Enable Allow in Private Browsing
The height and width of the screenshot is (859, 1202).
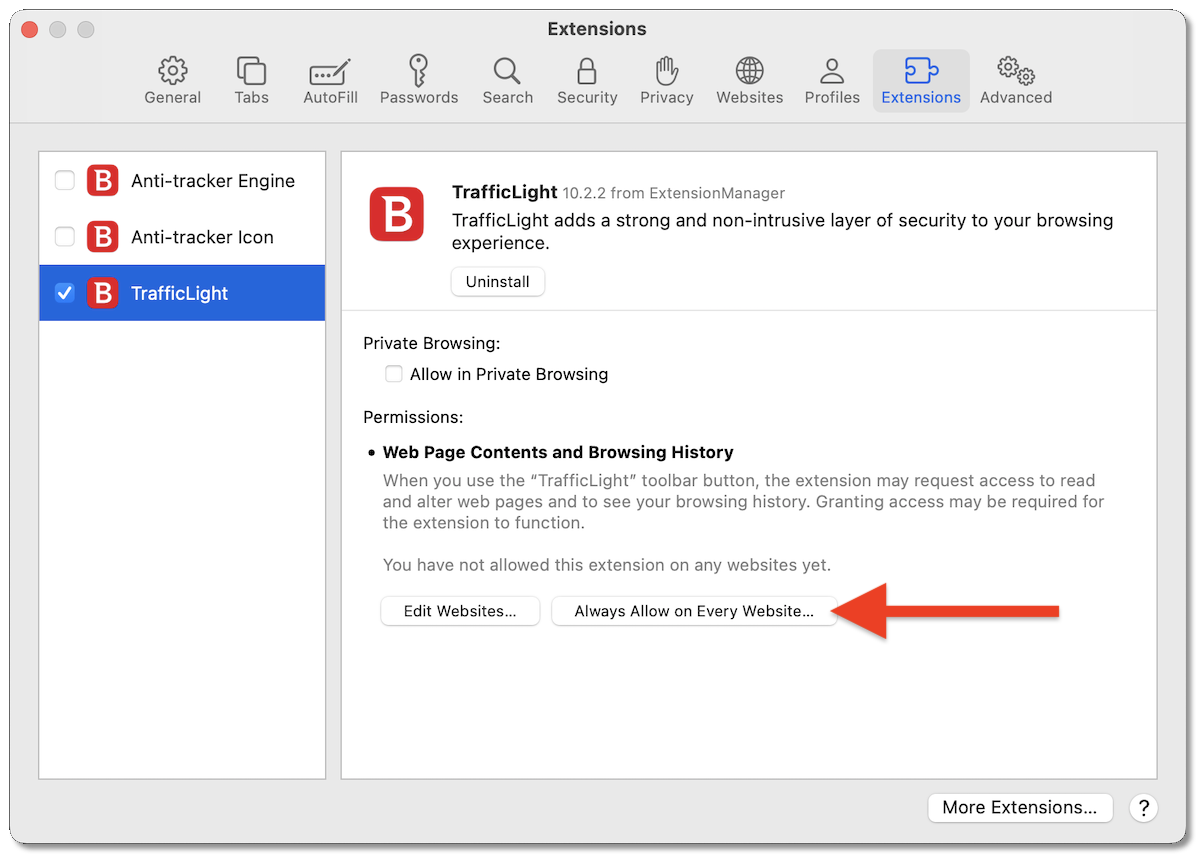tap(394, 373)
